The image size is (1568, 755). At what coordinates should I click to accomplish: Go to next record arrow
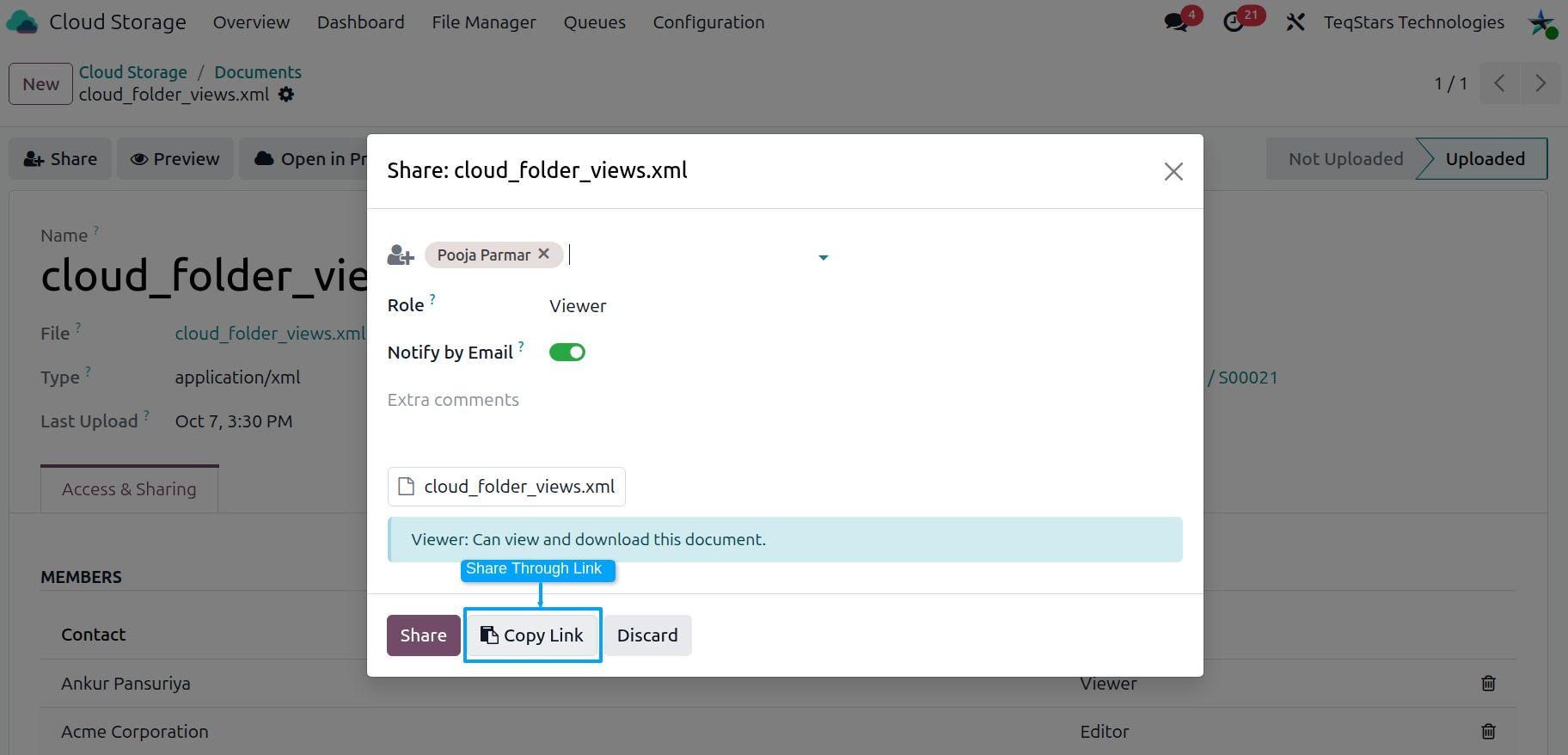tap(1540, 83)
